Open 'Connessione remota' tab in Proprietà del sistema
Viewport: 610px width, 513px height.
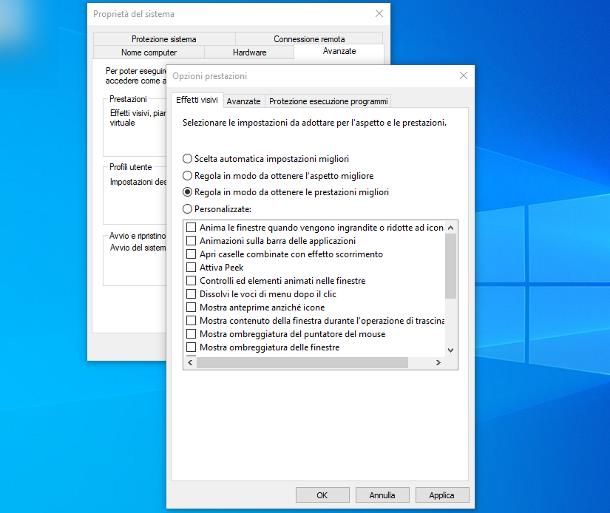coord(309,39)
